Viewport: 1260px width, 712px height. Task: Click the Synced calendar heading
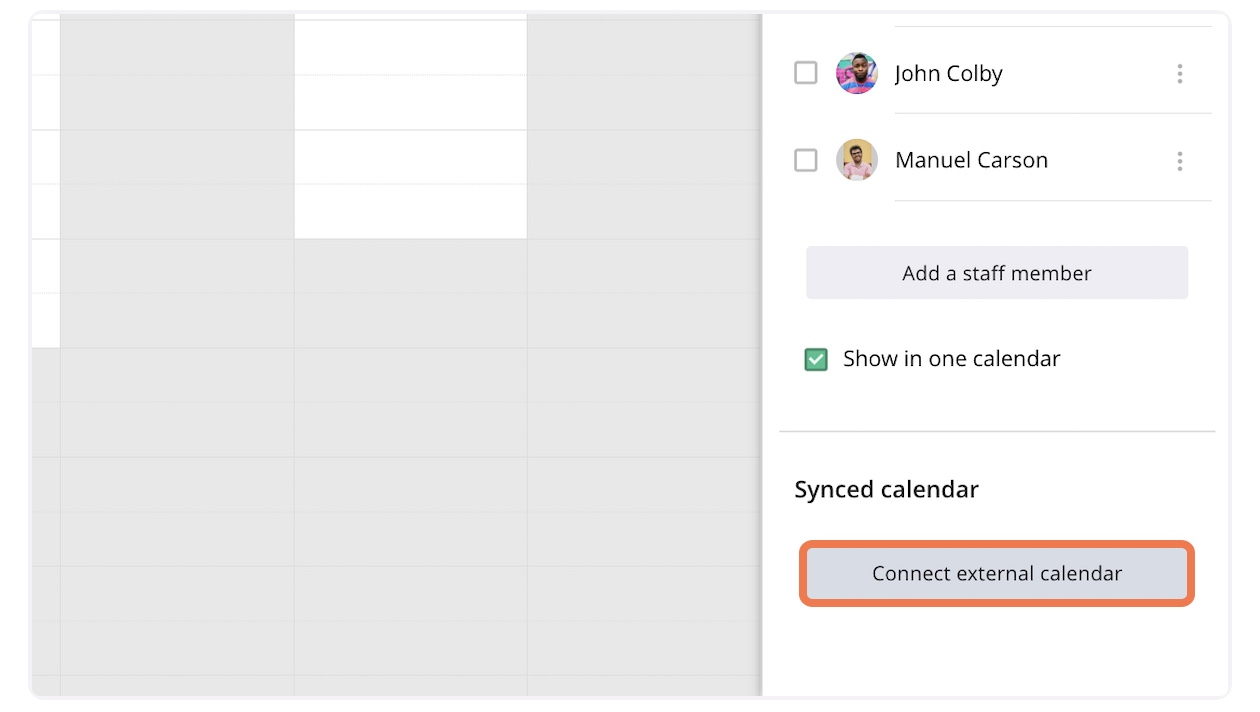tap(886, 490)
